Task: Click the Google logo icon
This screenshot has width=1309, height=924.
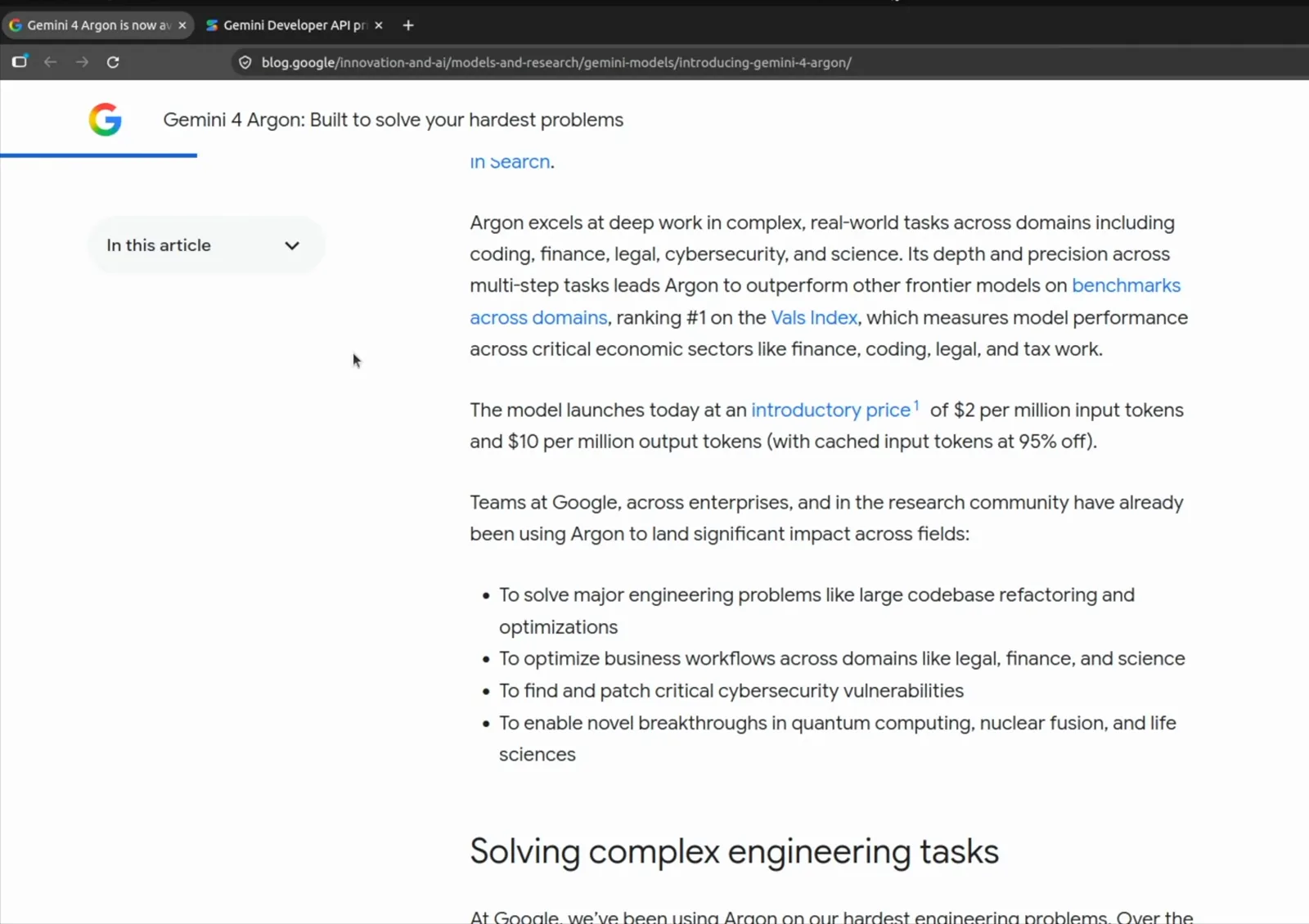Action: [106, 119]
